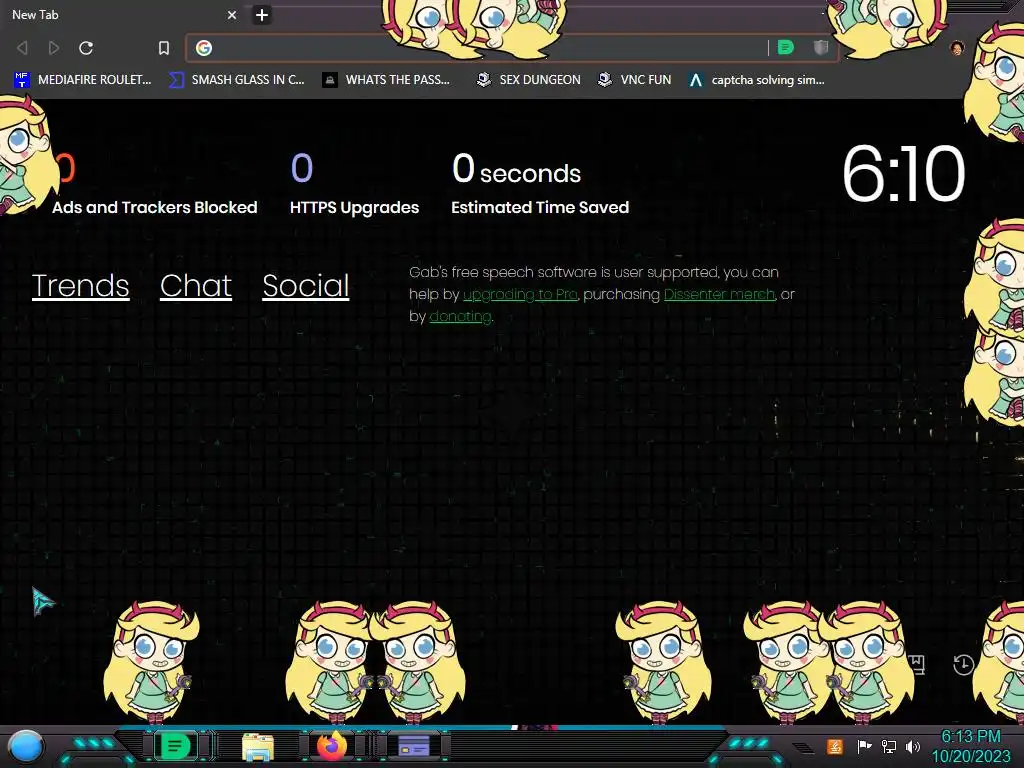Open the Dissenter merch link

click(x=719, y=295)
